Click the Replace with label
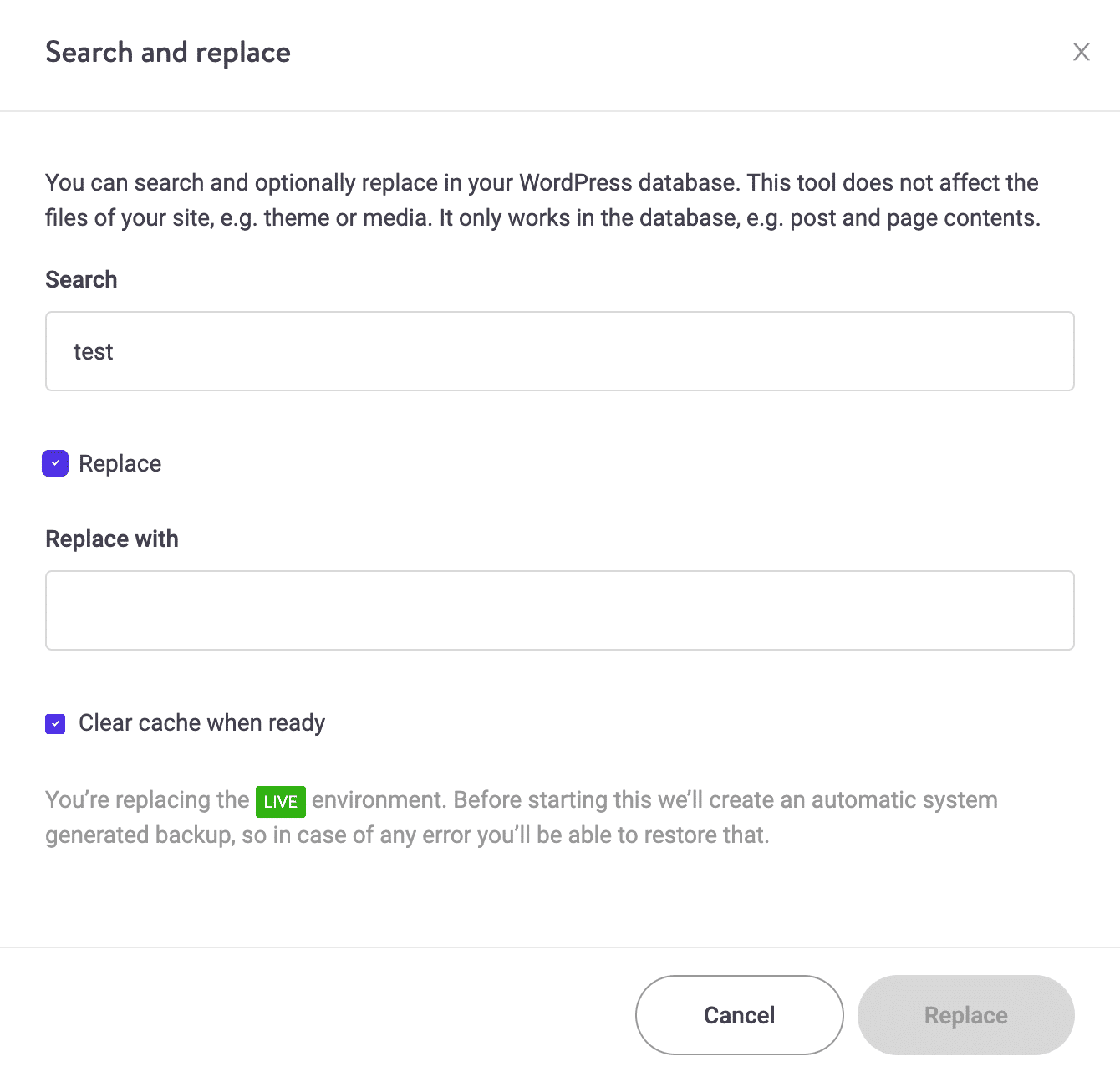The image size is (1120, 1077). pyautogui.click(x=111, y=538)
